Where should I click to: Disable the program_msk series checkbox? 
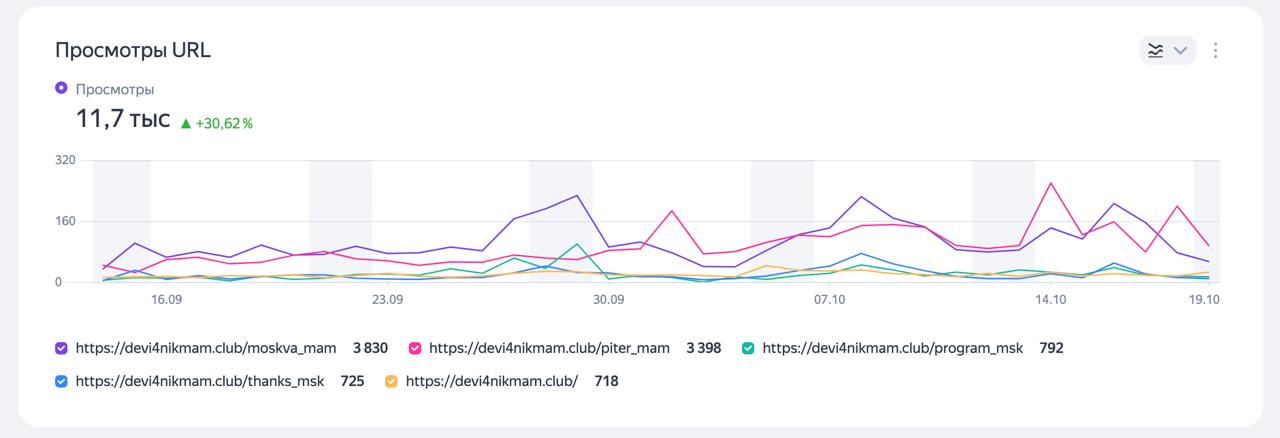tap(748, 348)
